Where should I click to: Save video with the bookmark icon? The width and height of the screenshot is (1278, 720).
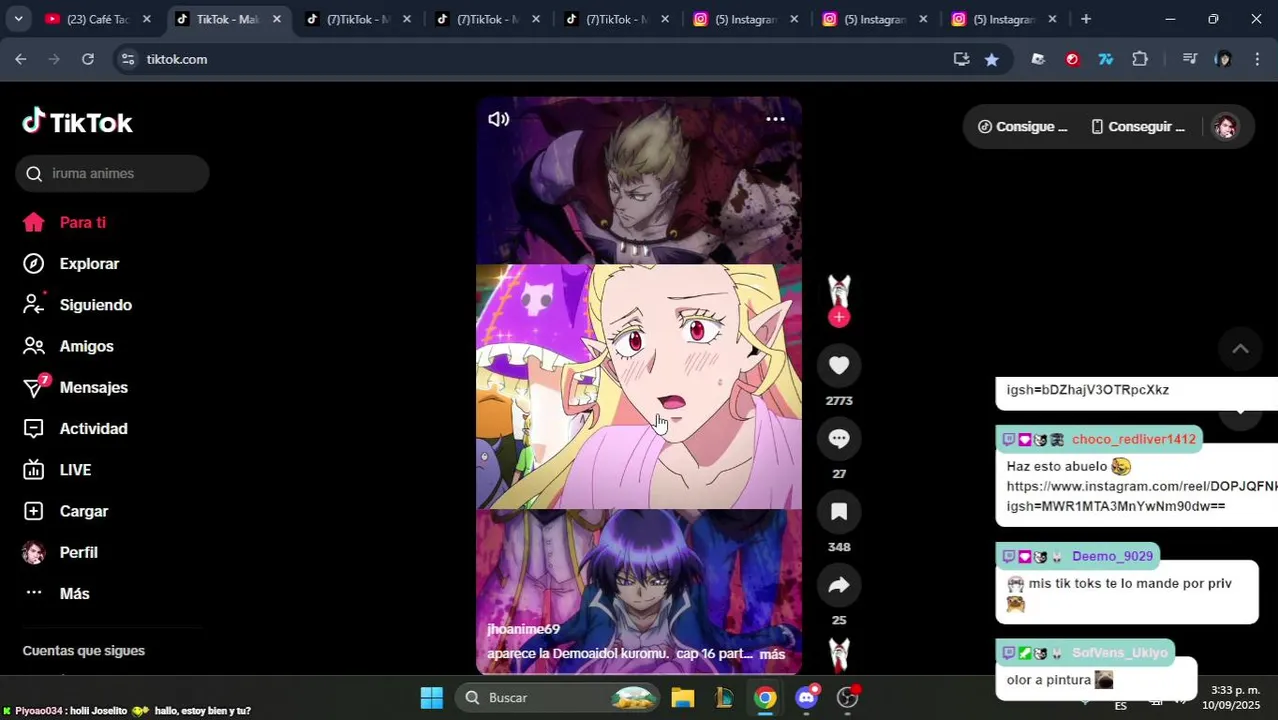[839, 512]
